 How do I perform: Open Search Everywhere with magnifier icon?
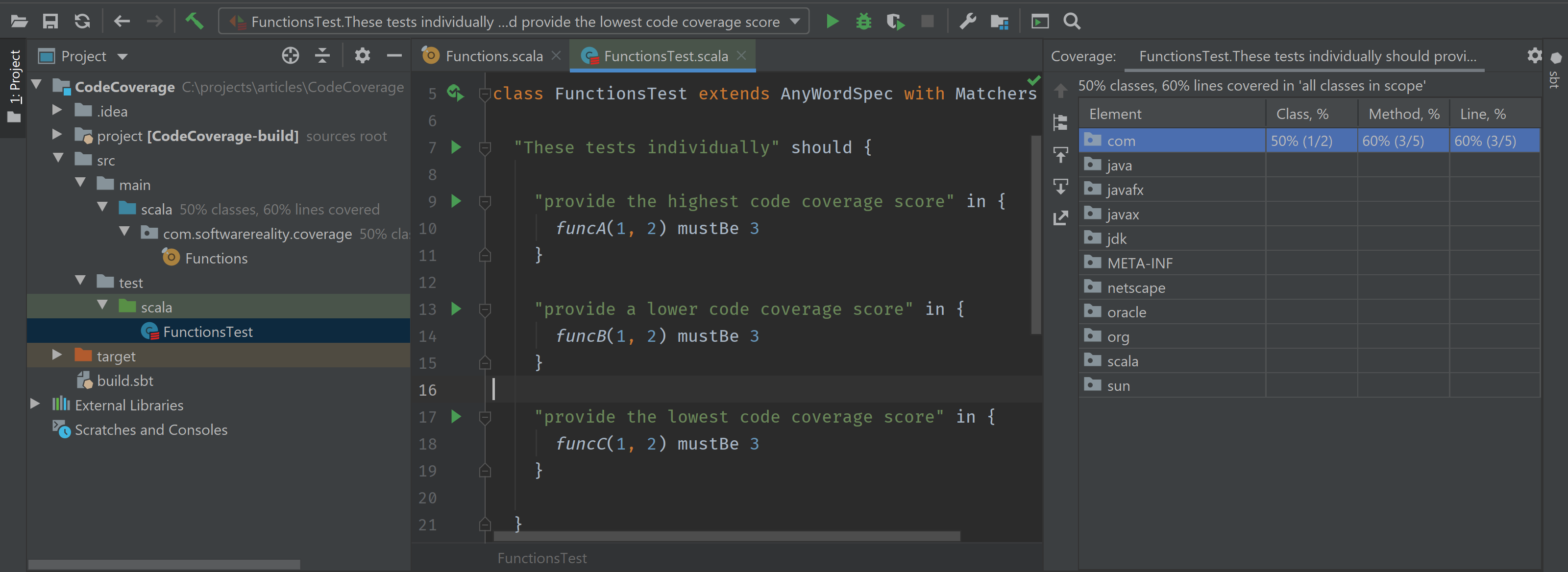click(1071, 21)
